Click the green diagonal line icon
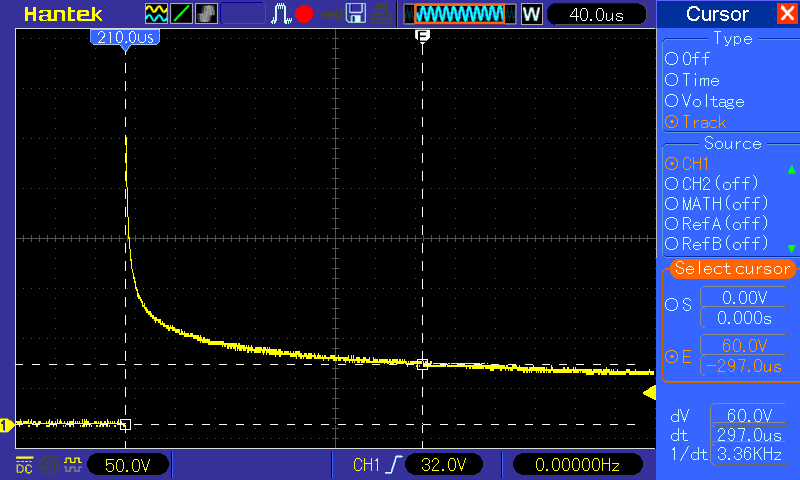800x480 pixels. click(x=181, y=14)
